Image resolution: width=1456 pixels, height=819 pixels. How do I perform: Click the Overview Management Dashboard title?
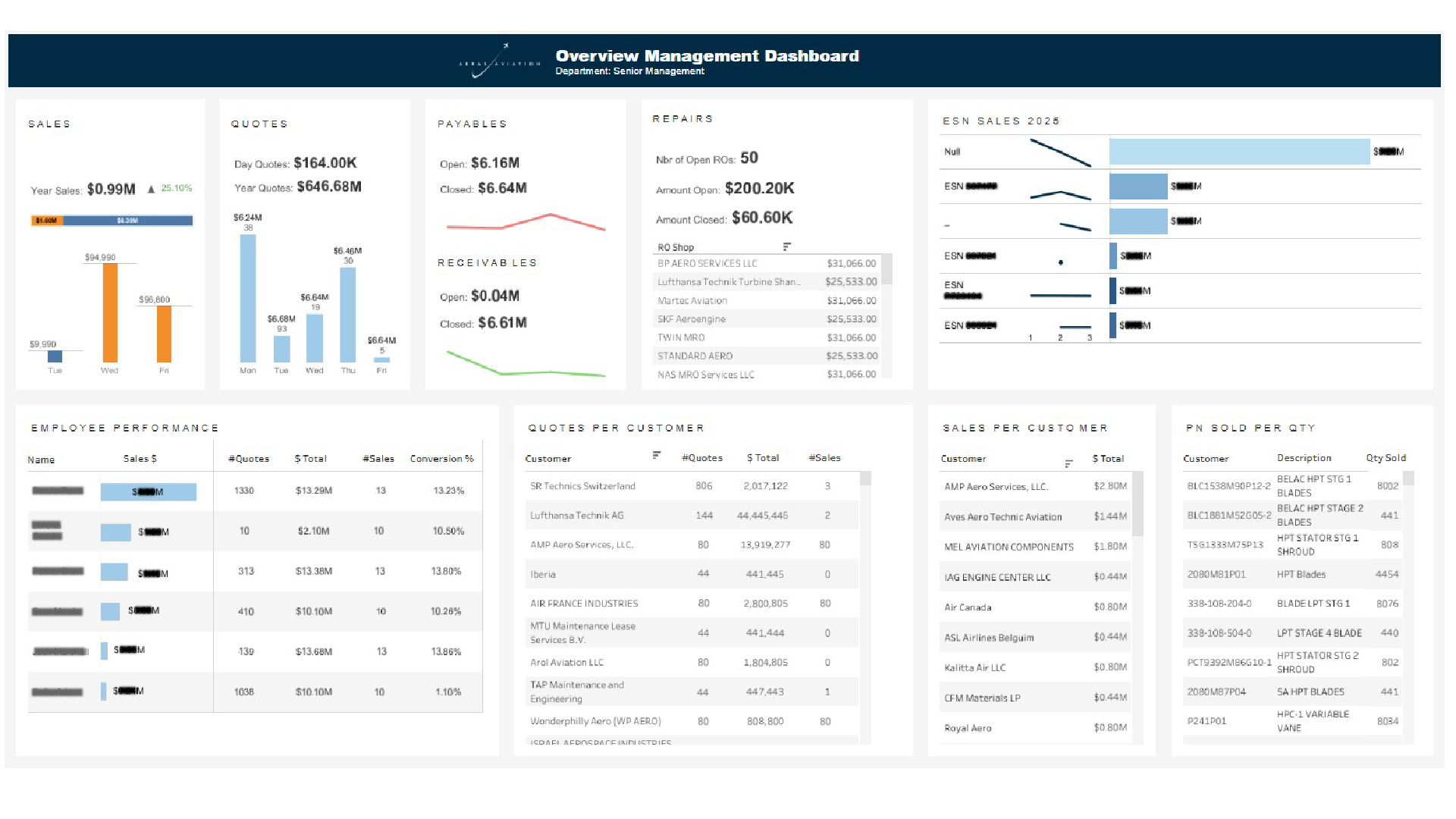pos(707,56)
